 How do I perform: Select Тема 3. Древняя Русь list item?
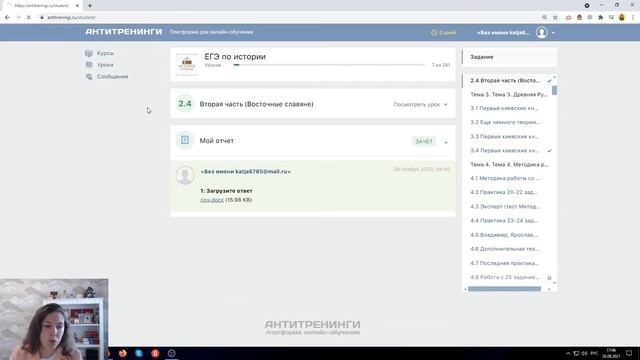[x=509, y=94]
